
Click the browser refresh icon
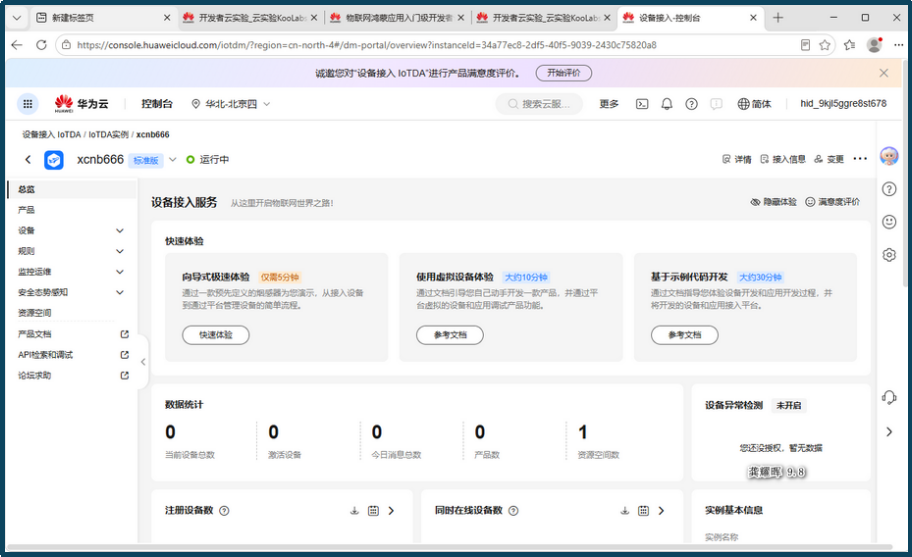[x=41, y=45]
